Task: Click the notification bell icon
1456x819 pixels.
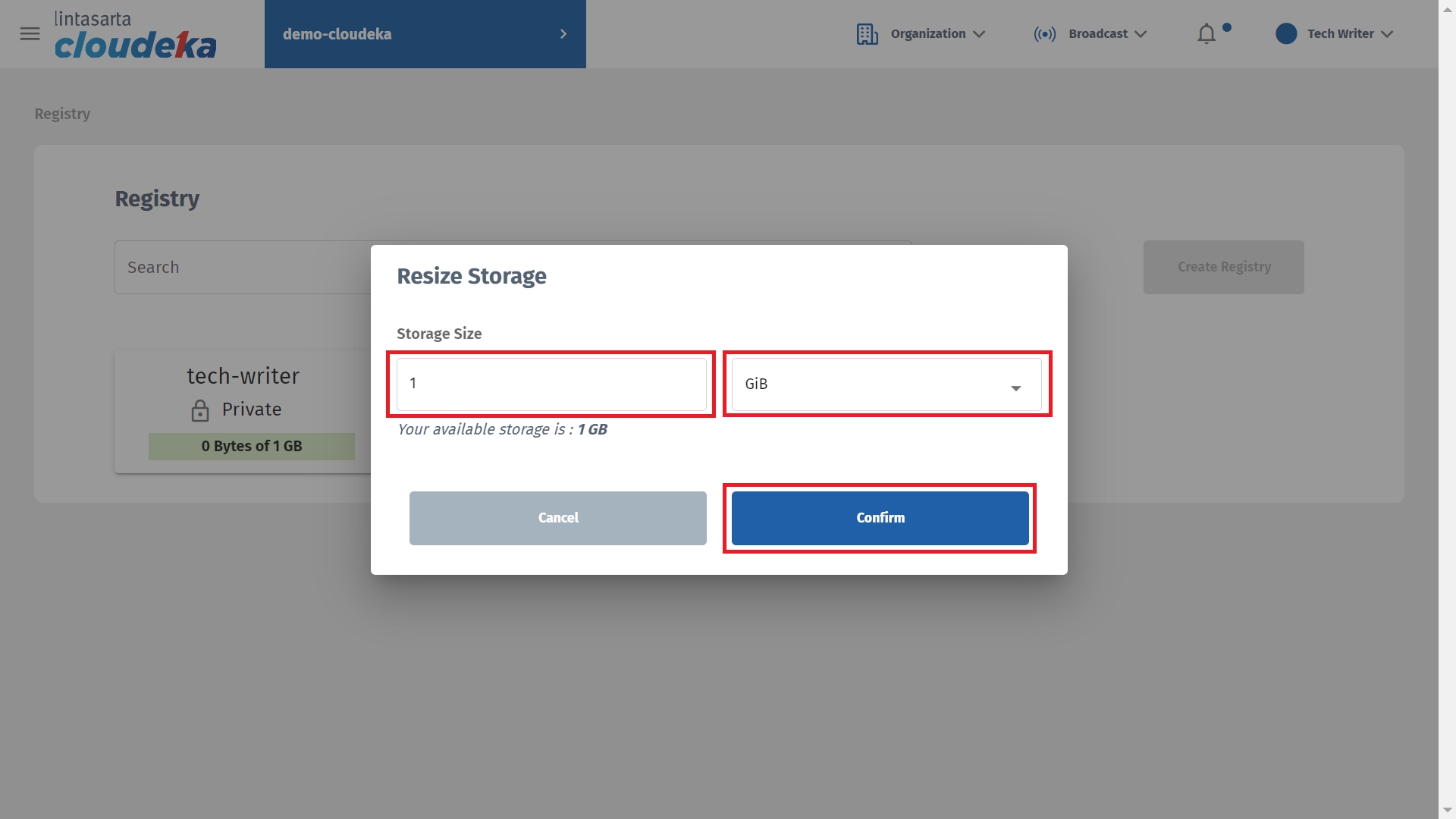Action: 1207,34
